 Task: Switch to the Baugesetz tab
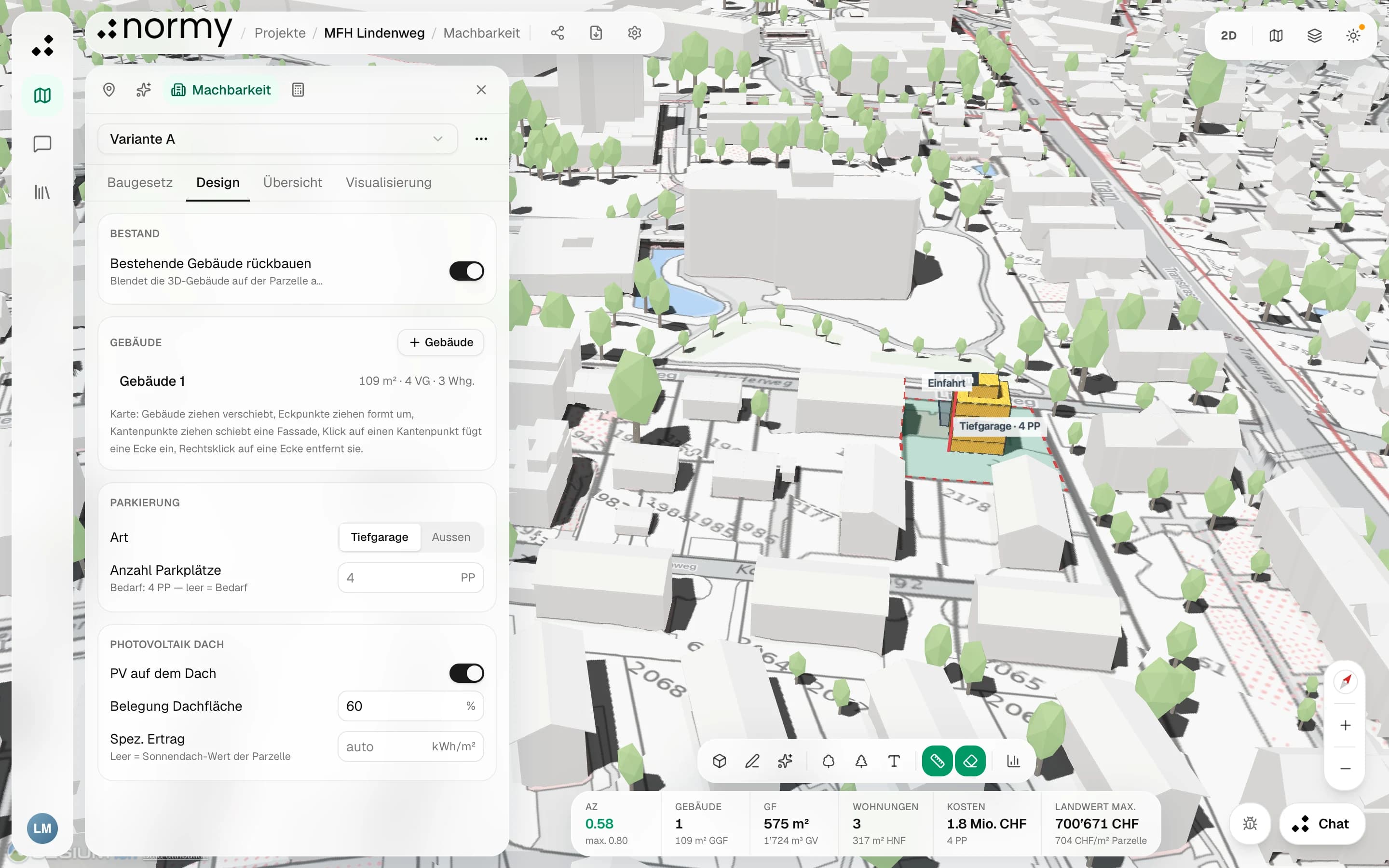tap(140, 183)
